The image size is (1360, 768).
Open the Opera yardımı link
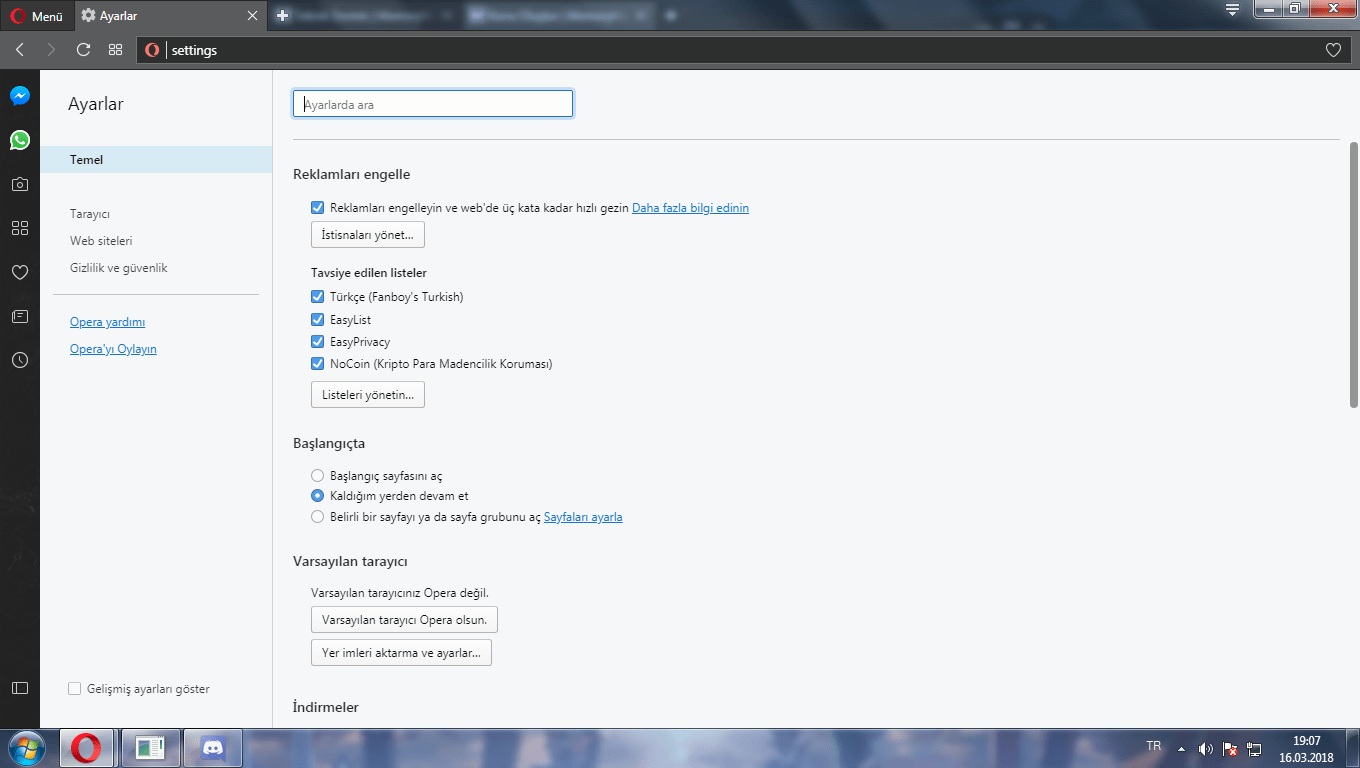(108, 322)
